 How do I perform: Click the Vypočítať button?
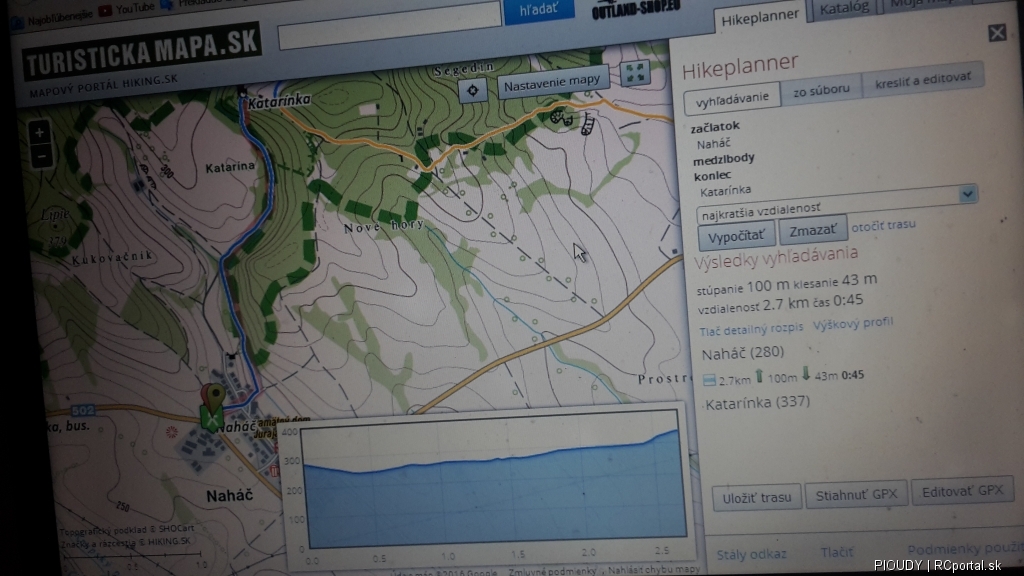(x=736, y=236)
